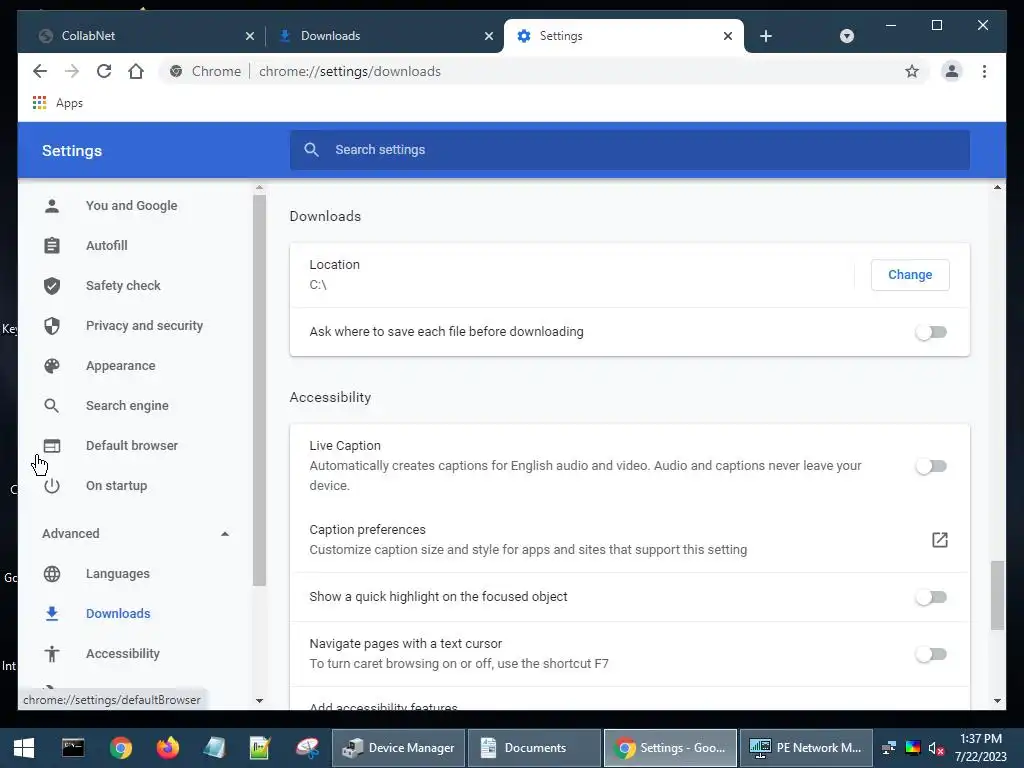This screenshot has height=768, width=1024.
Task: Click the clipboard Autofill icon
Action: coord(52,246)
